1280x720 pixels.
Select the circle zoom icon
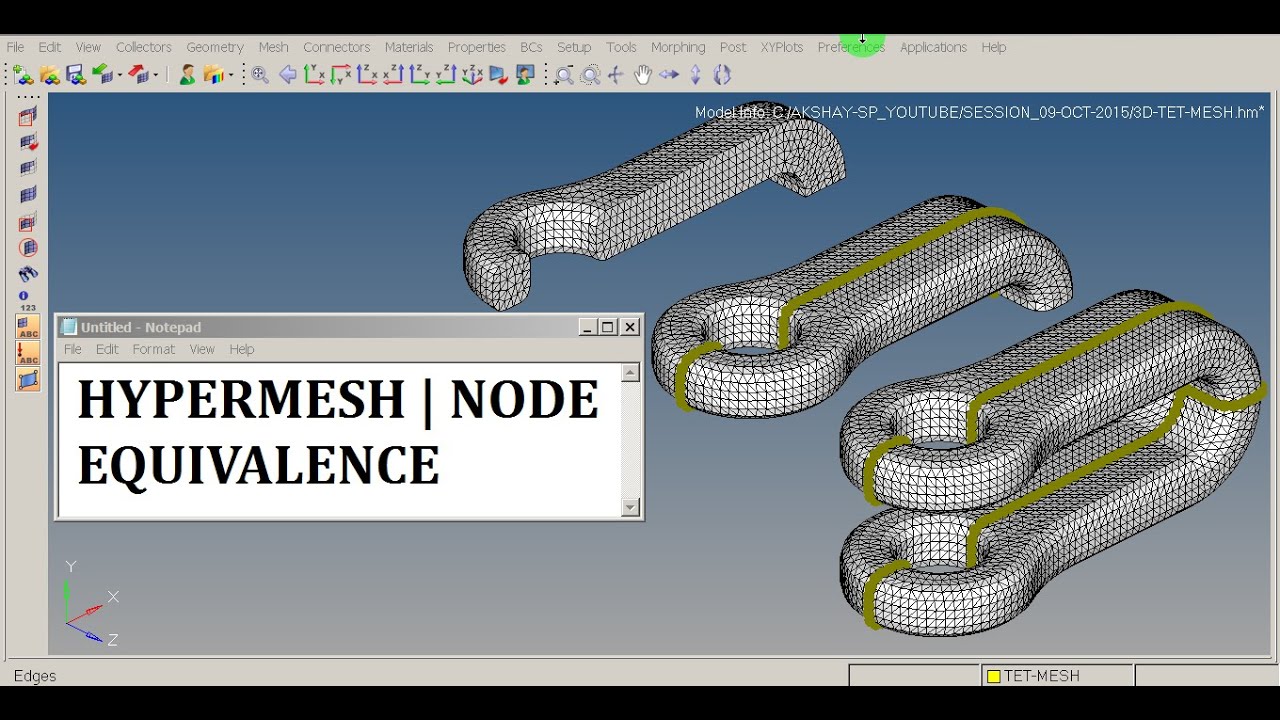click(x=590, y=75)
